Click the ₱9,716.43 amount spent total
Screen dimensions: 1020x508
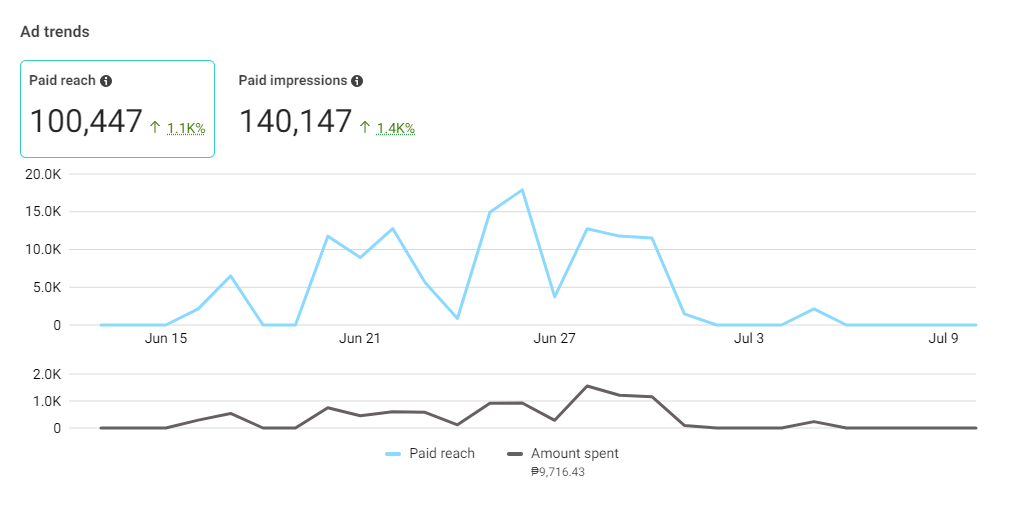coord(558,471)
